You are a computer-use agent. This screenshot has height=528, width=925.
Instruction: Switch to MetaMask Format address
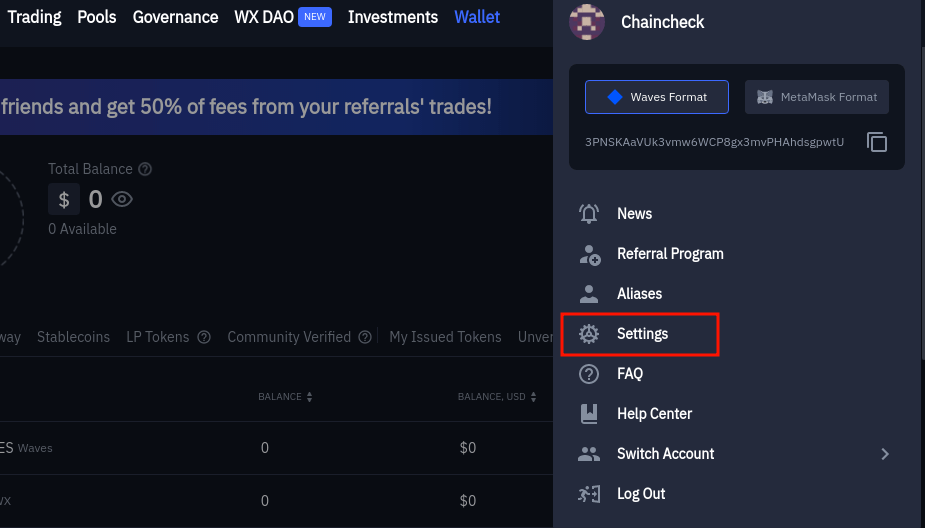[816, 97]
